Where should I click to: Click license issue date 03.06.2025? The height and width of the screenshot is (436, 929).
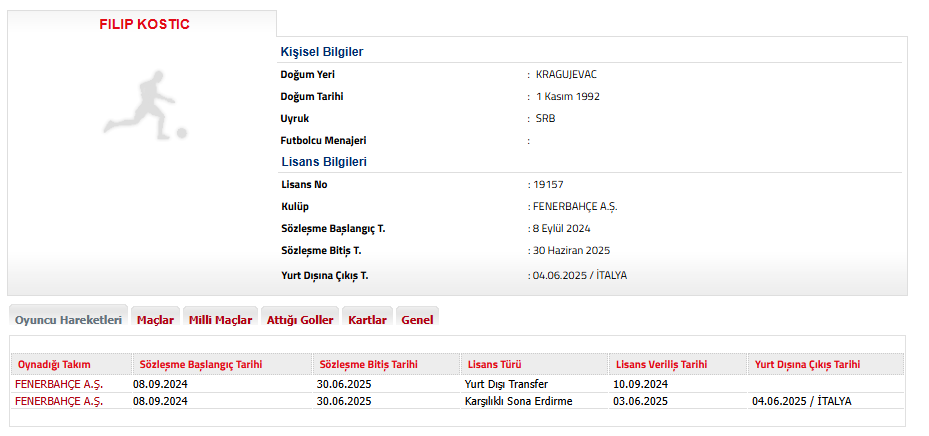(640, 401)
